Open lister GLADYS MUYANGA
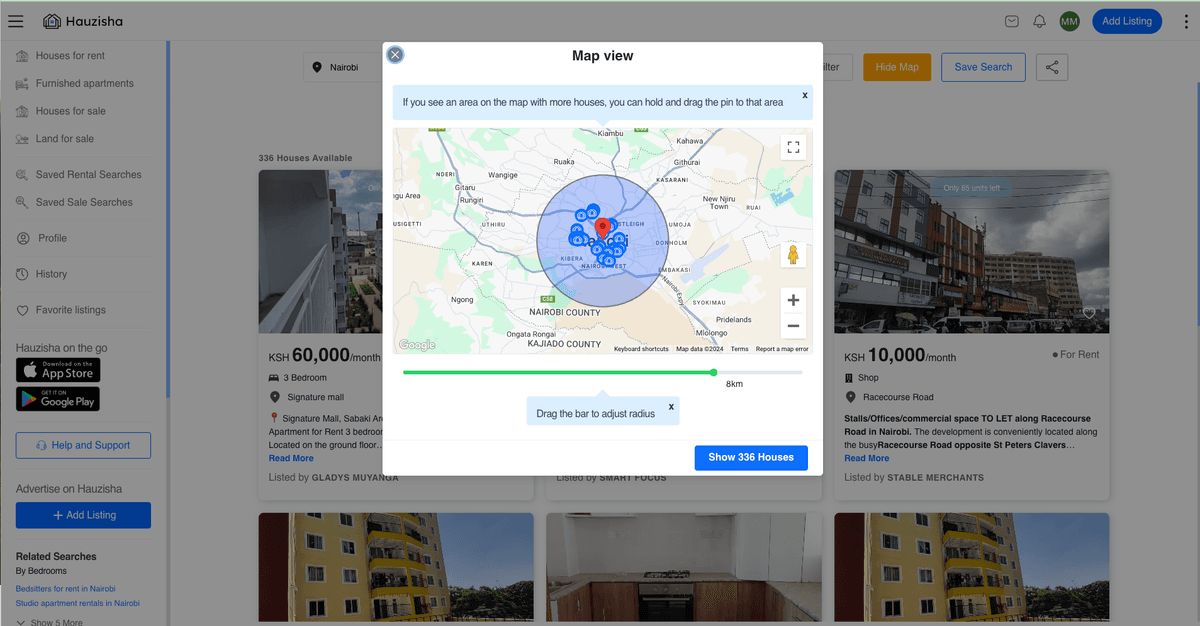This screenshot has height=626, width=1200. tap(355, 478)
